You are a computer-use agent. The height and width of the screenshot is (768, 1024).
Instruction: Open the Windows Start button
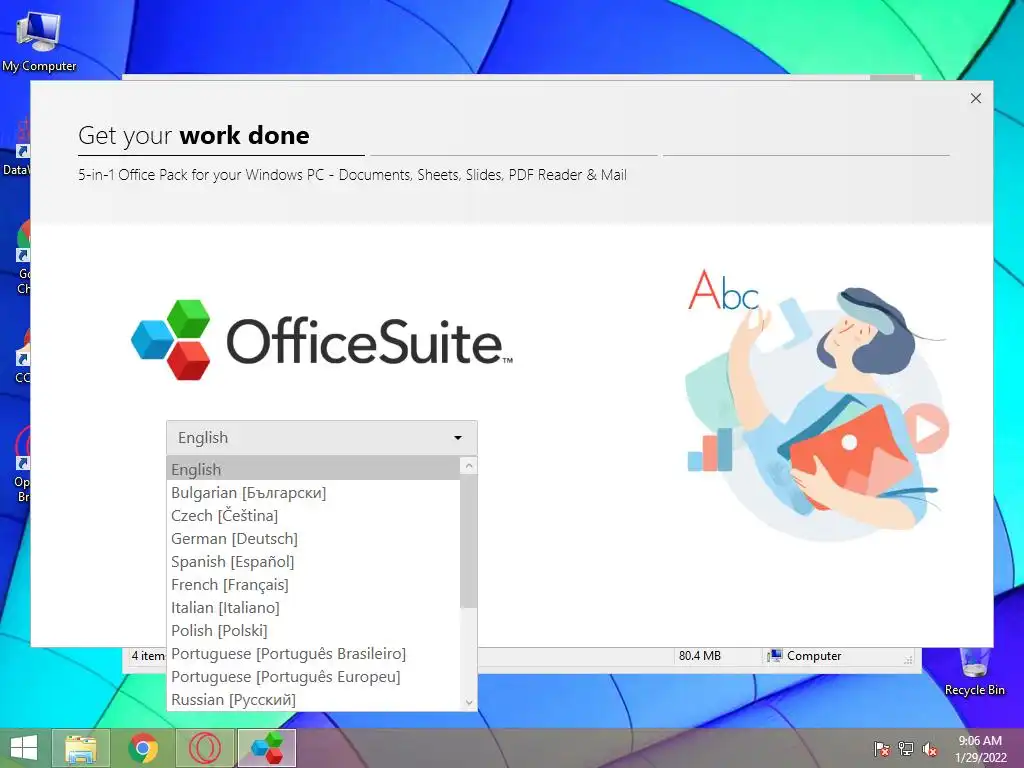pos(24,748)
